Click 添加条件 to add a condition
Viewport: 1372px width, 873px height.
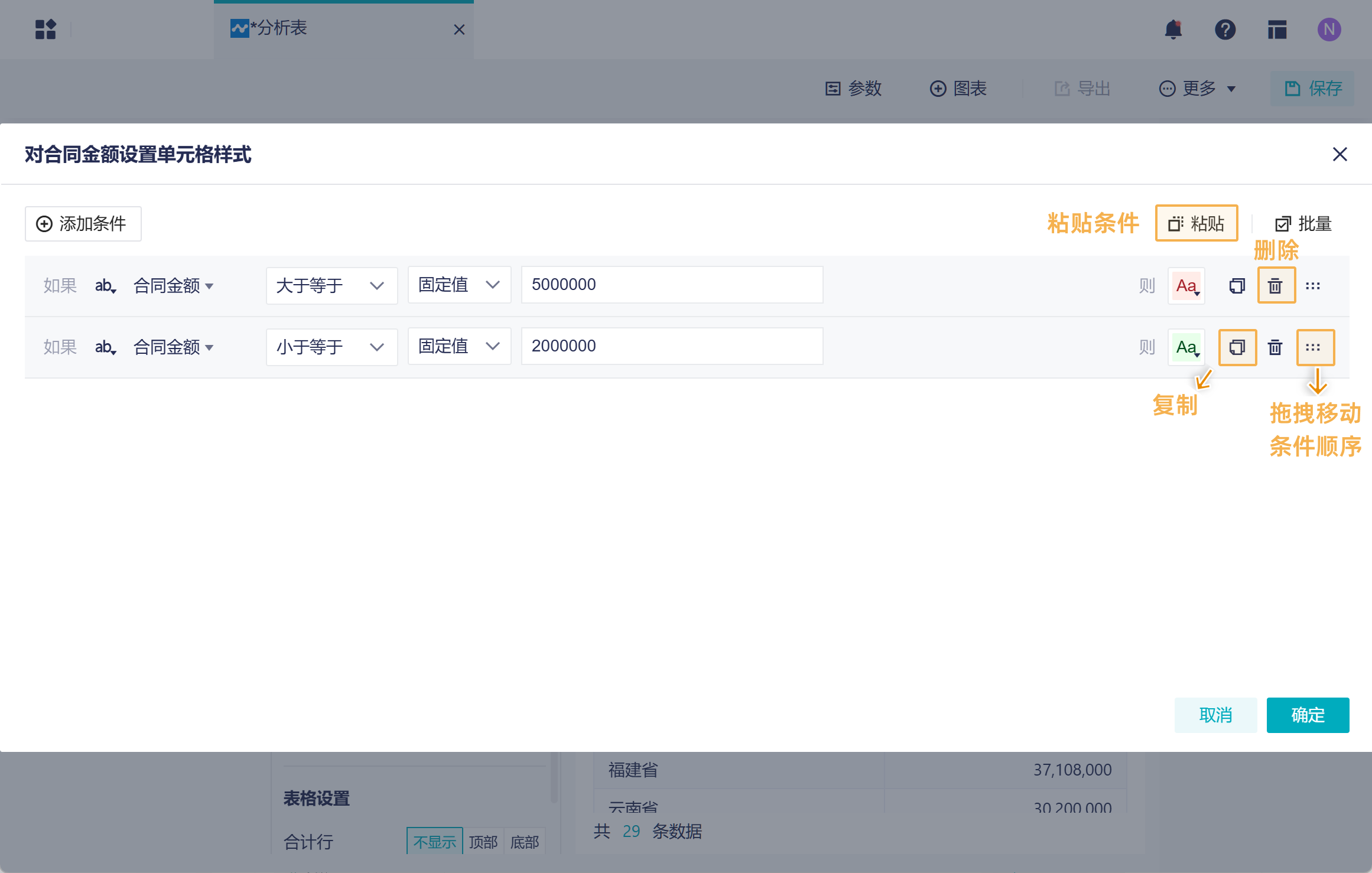point(83,224)
